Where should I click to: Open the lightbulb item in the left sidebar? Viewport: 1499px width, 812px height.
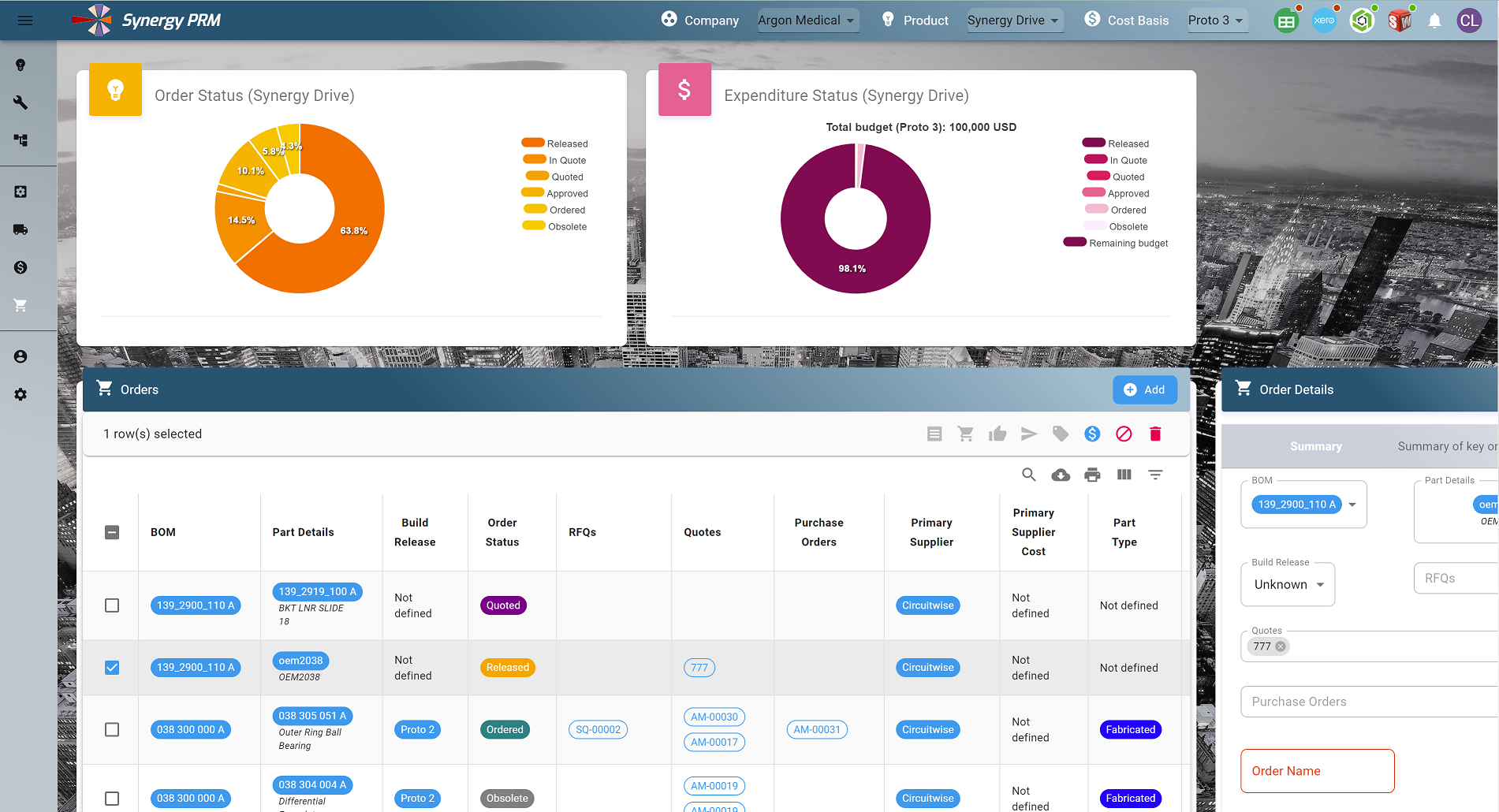click(x=21, y=65)
